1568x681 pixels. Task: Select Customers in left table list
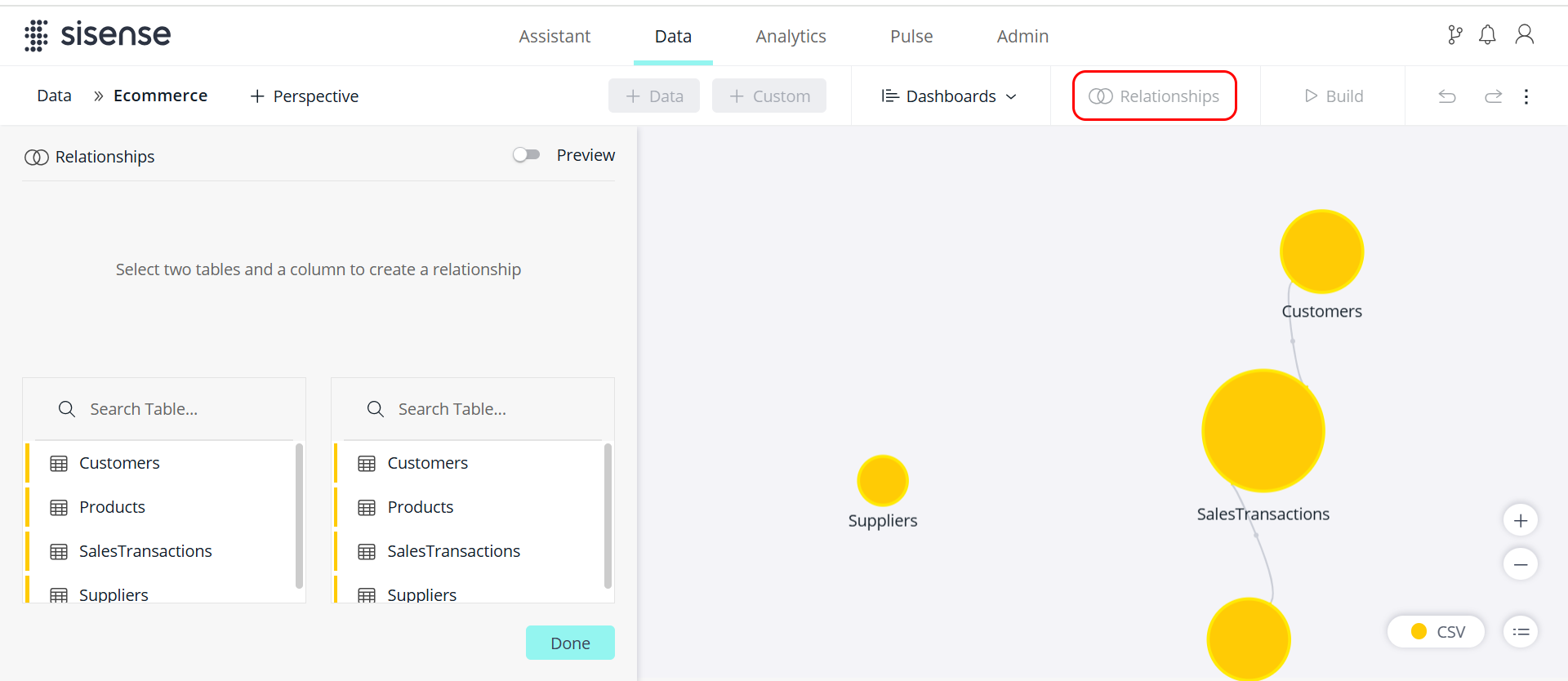[160, 463]
